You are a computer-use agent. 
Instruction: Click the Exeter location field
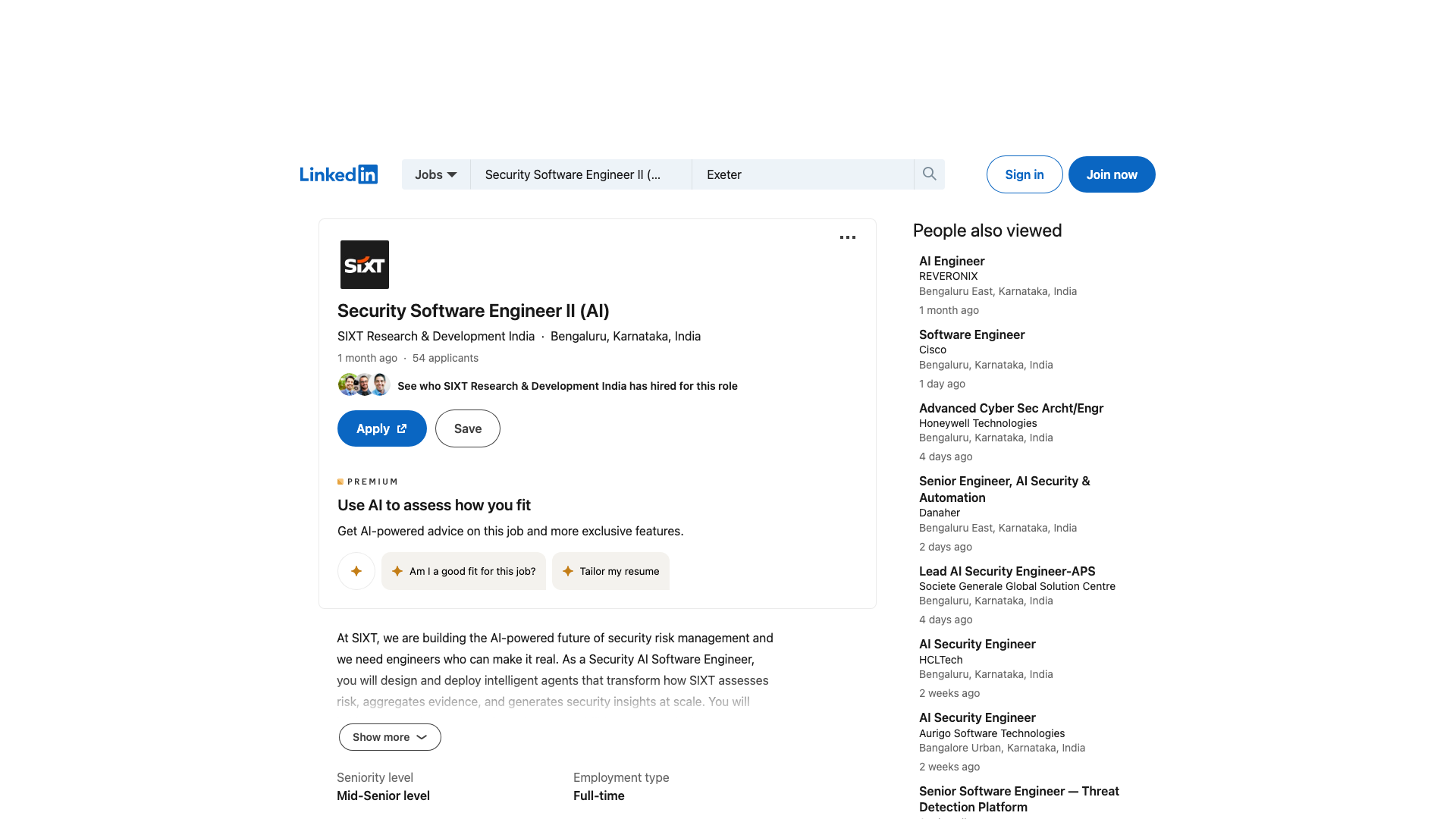pos(803,174)
